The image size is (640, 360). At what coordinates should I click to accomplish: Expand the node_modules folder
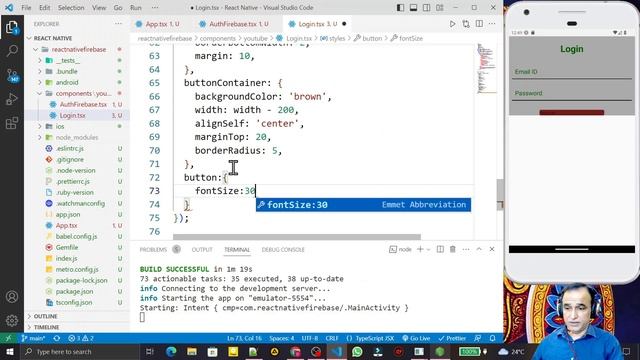tap(78, 138)
